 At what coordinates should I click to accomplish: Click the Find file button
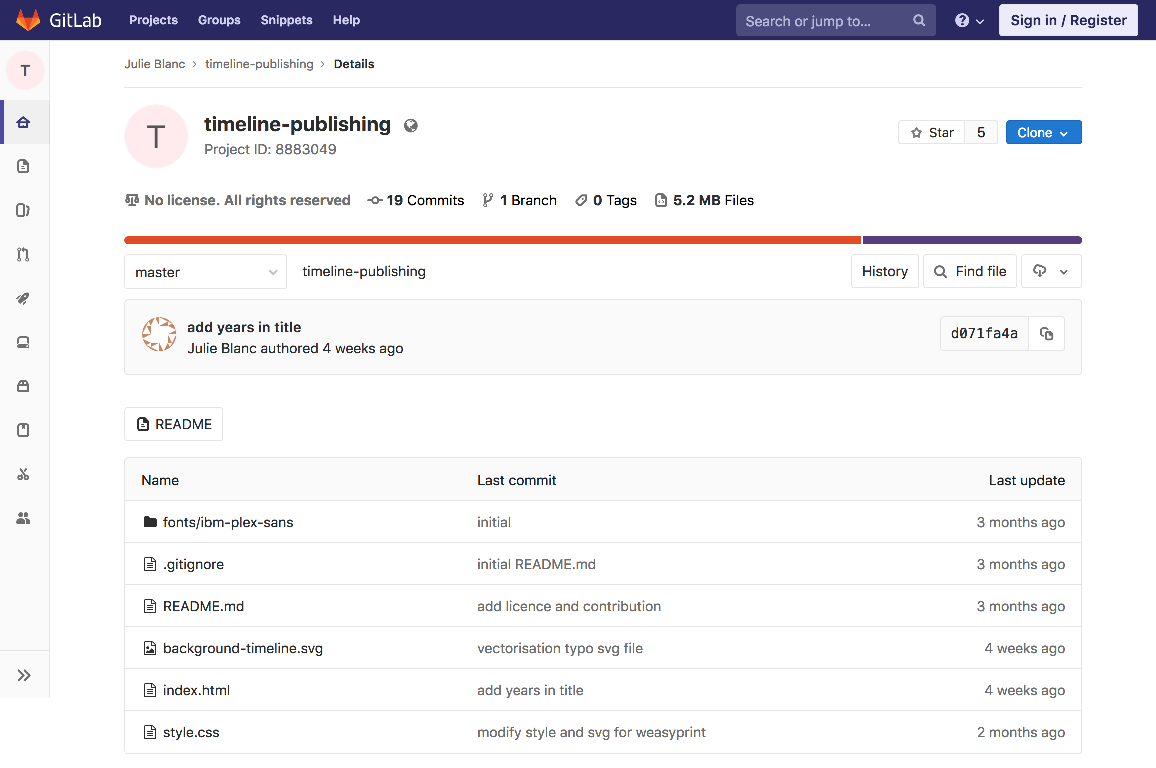click(x=970, y=271)
